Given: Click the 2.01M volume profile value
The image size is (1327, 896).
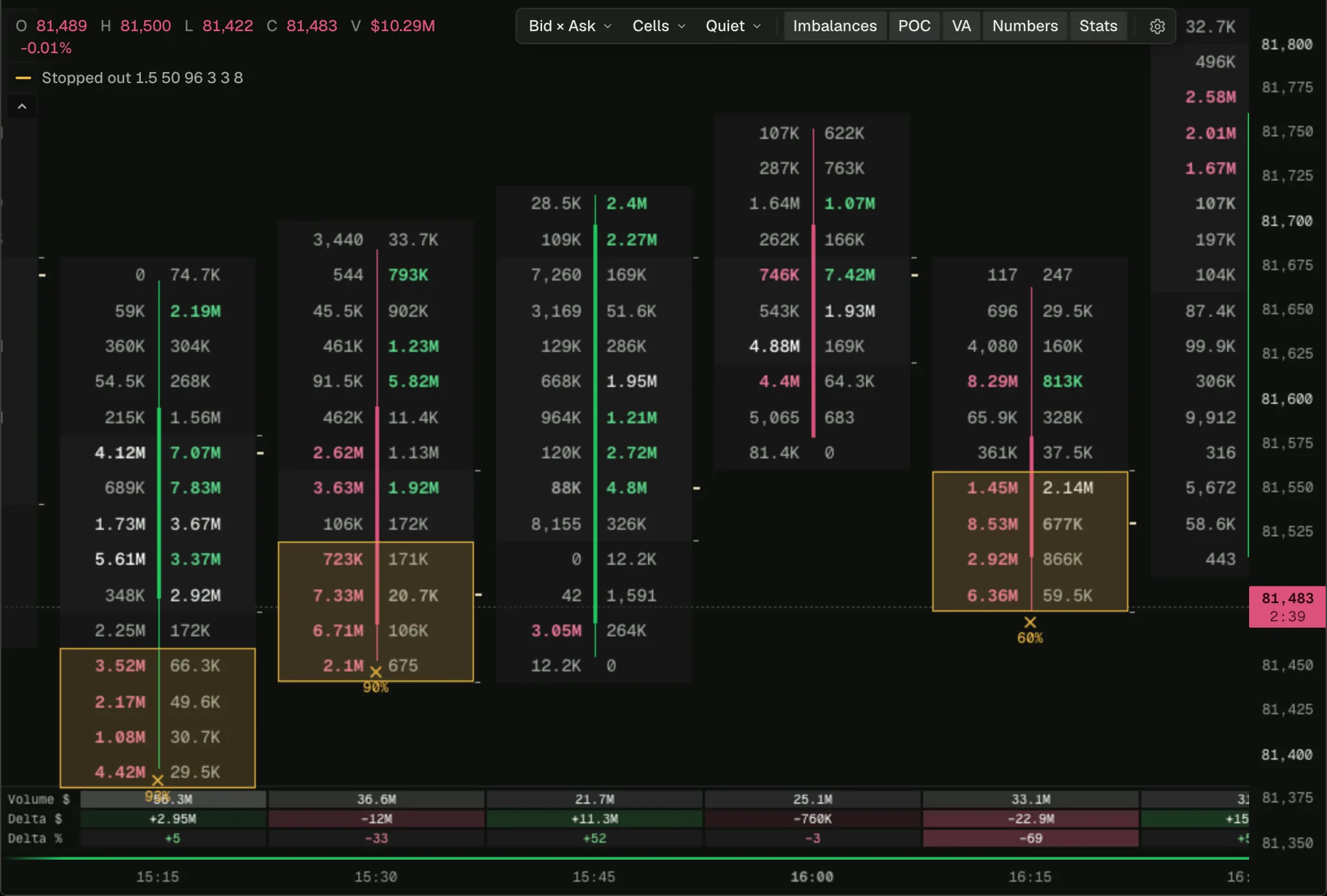Looking at the screenshot, I should click(x=1210, y=134).
